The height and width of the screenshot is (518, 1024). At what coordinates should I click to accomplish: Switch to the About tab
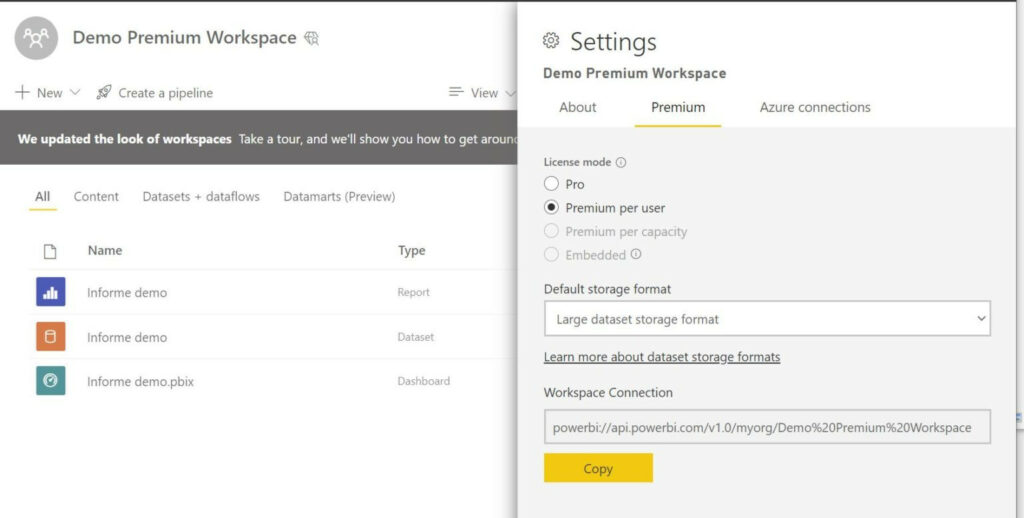tap(577, 107)
